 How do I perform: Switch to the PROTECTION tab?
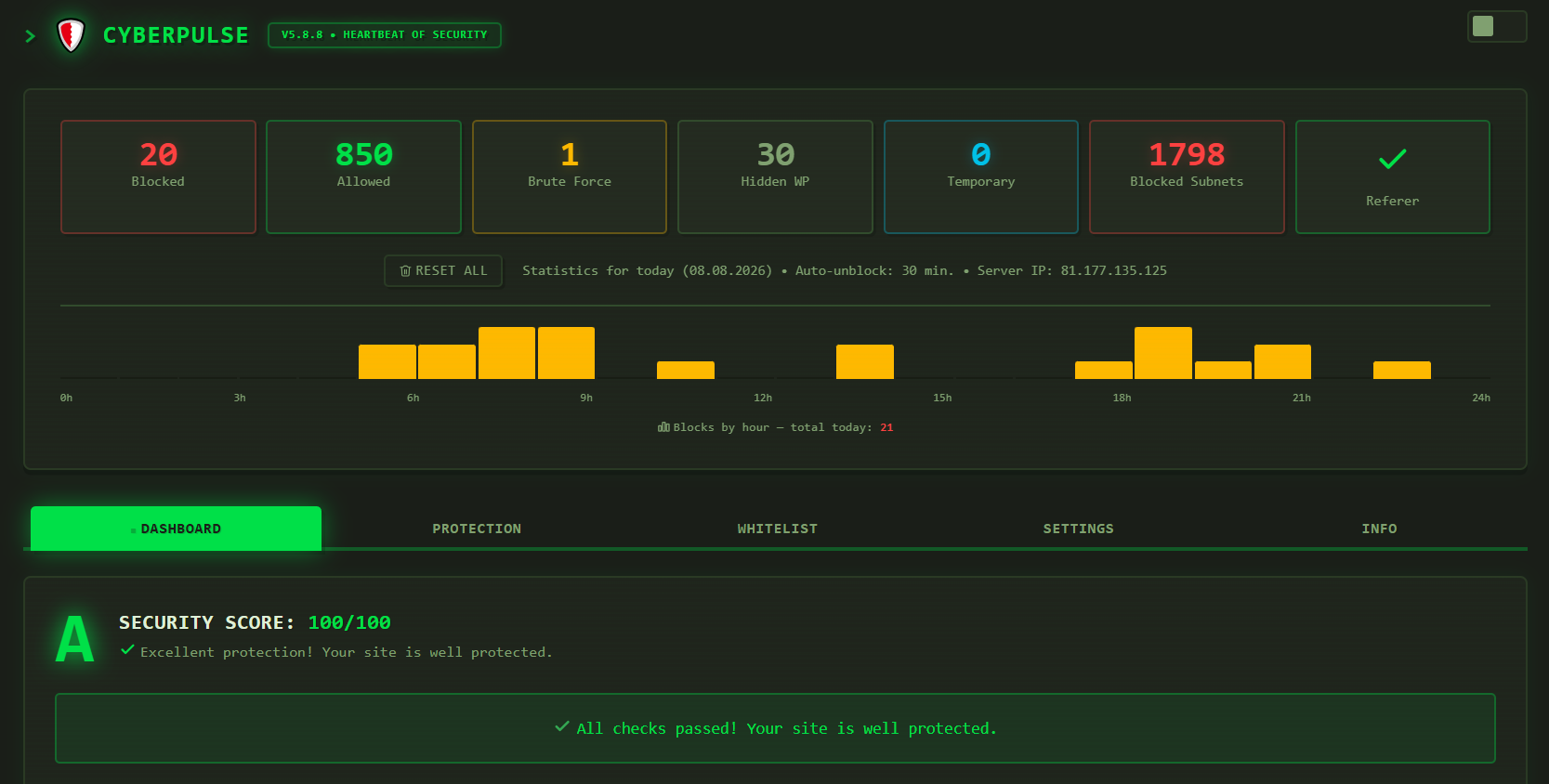point(477,529)
